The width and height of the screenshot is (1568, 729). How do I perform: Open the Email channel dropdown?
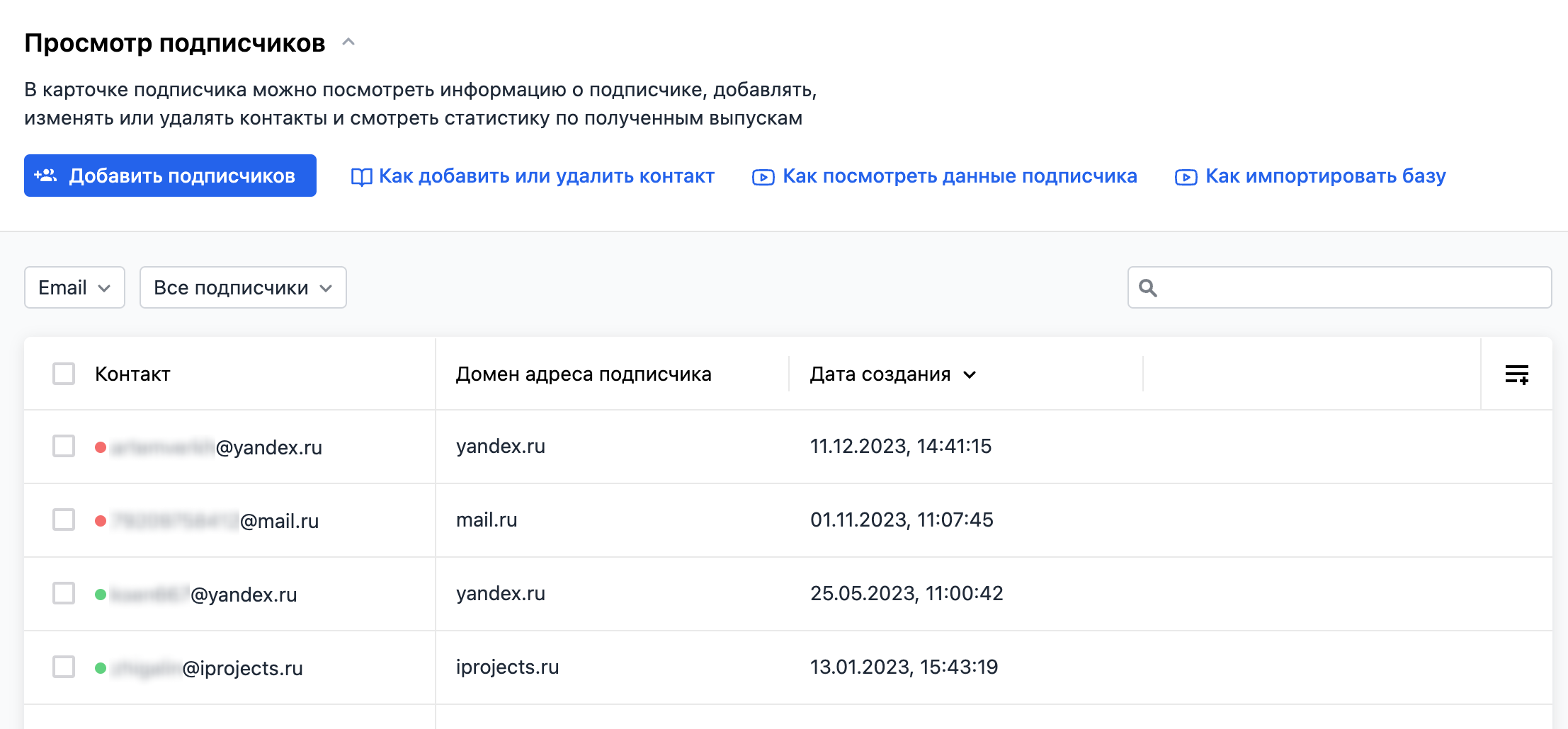74,287
